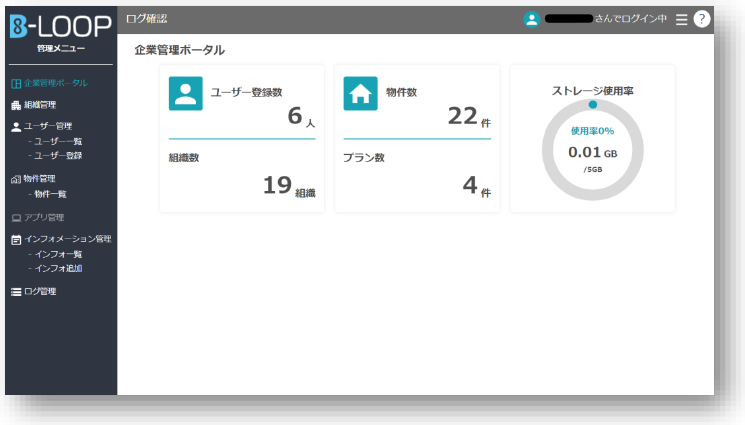Open the ユーザー登録 link
The height and width of the screenshot is (425, 745).
[58, 155]
